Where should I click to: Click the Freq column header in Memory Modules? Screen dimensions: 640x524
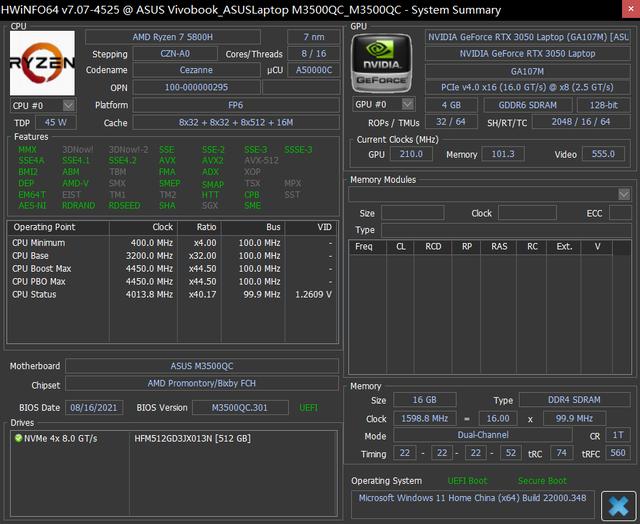coord(364,246)
